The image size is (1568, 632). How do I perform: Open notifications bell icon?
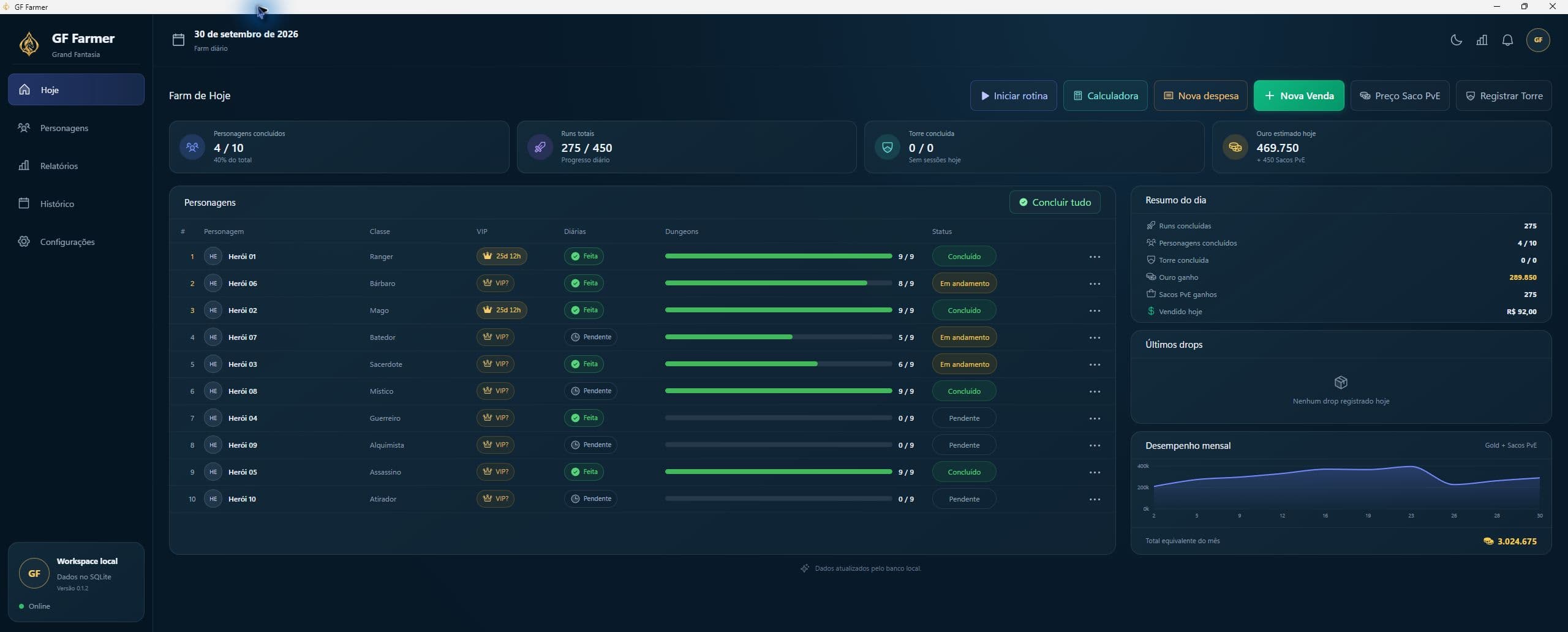[x=1507, y=40]
